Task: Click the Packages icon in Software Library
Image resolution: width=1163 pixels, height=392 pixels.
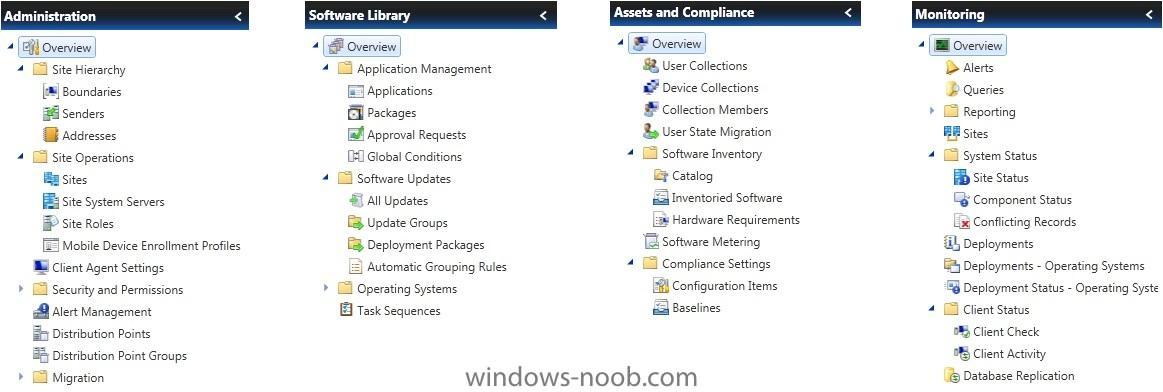Action: point(355,113)
